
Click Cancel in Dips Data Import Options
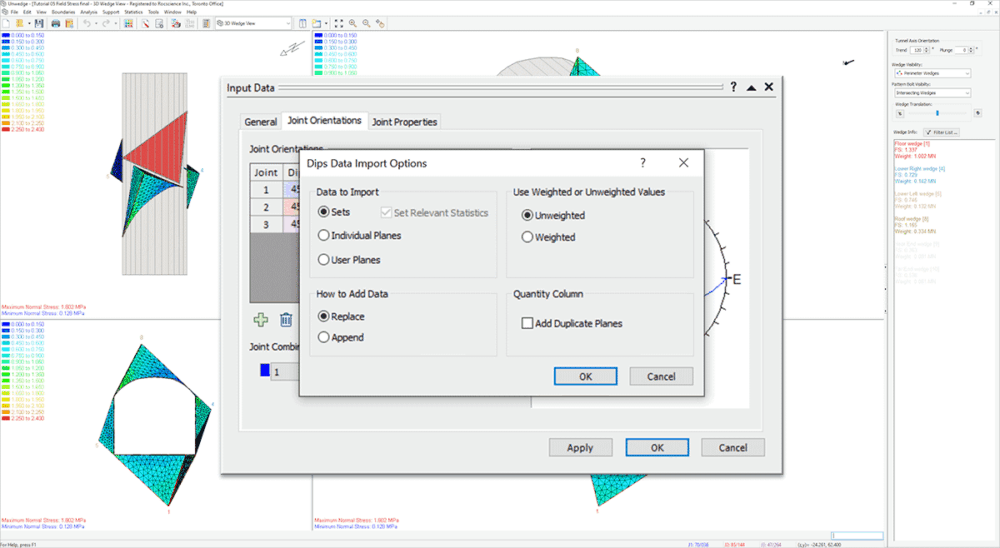pos(661,376)
